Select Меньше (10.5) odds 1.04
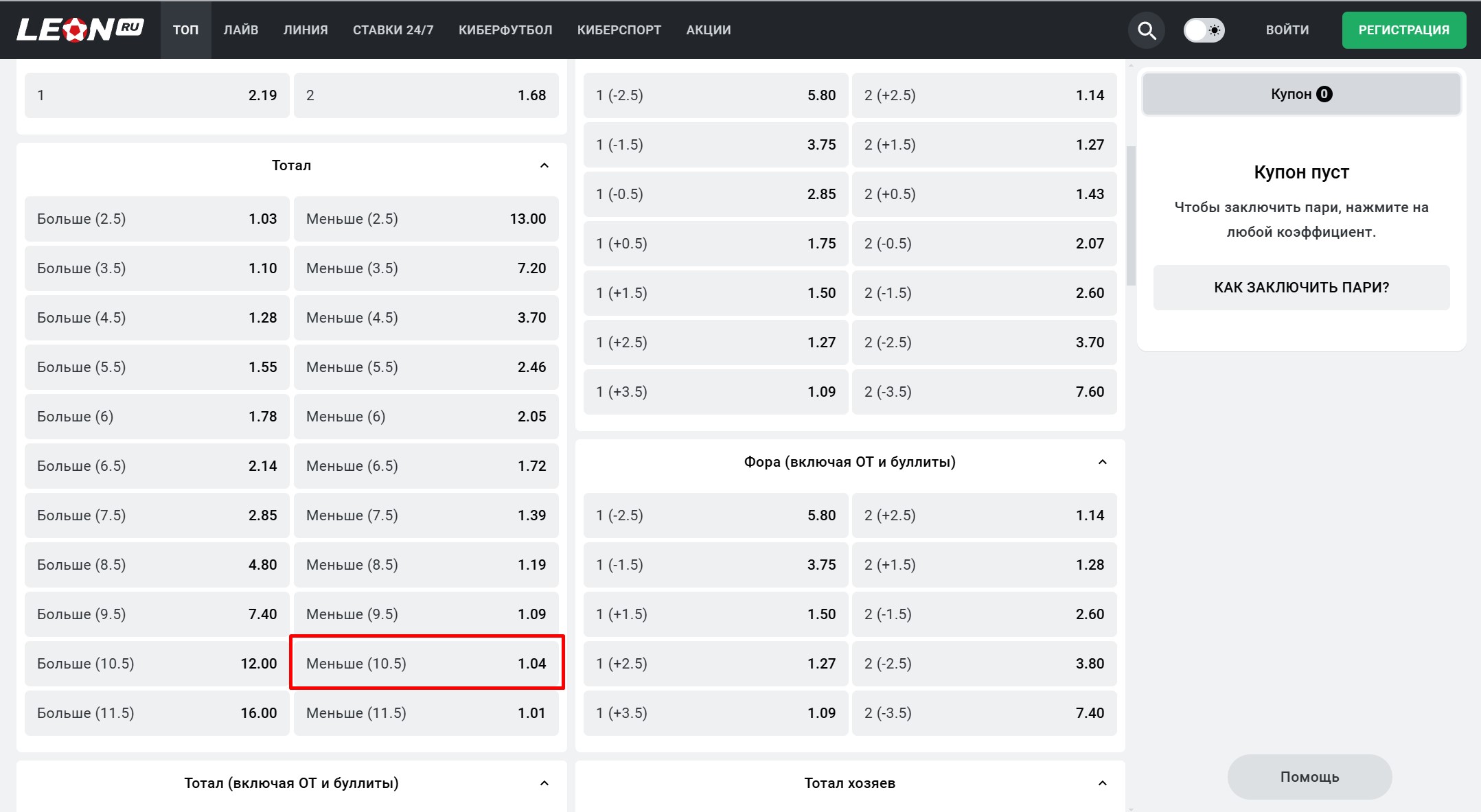The image size is (1481, 812). coord(426,663)
